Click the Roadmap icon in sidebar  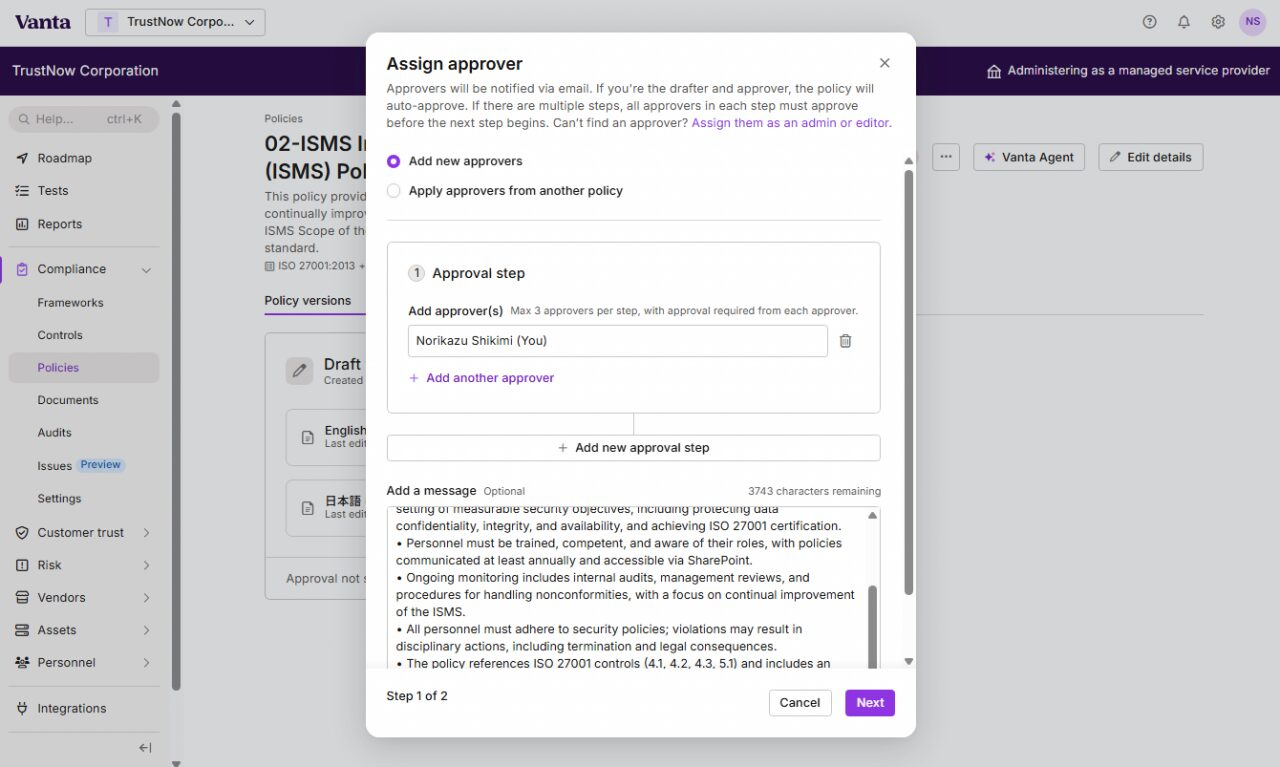click(22, 158)
